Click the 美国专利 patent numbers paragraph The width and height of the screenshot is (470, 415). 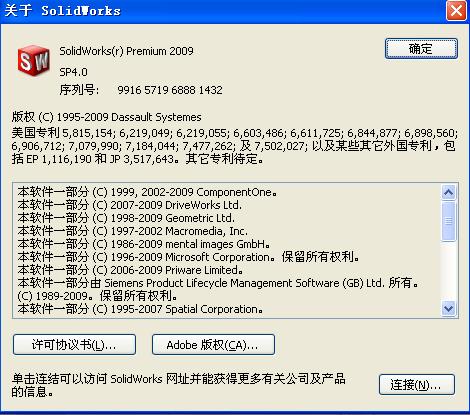235,146
